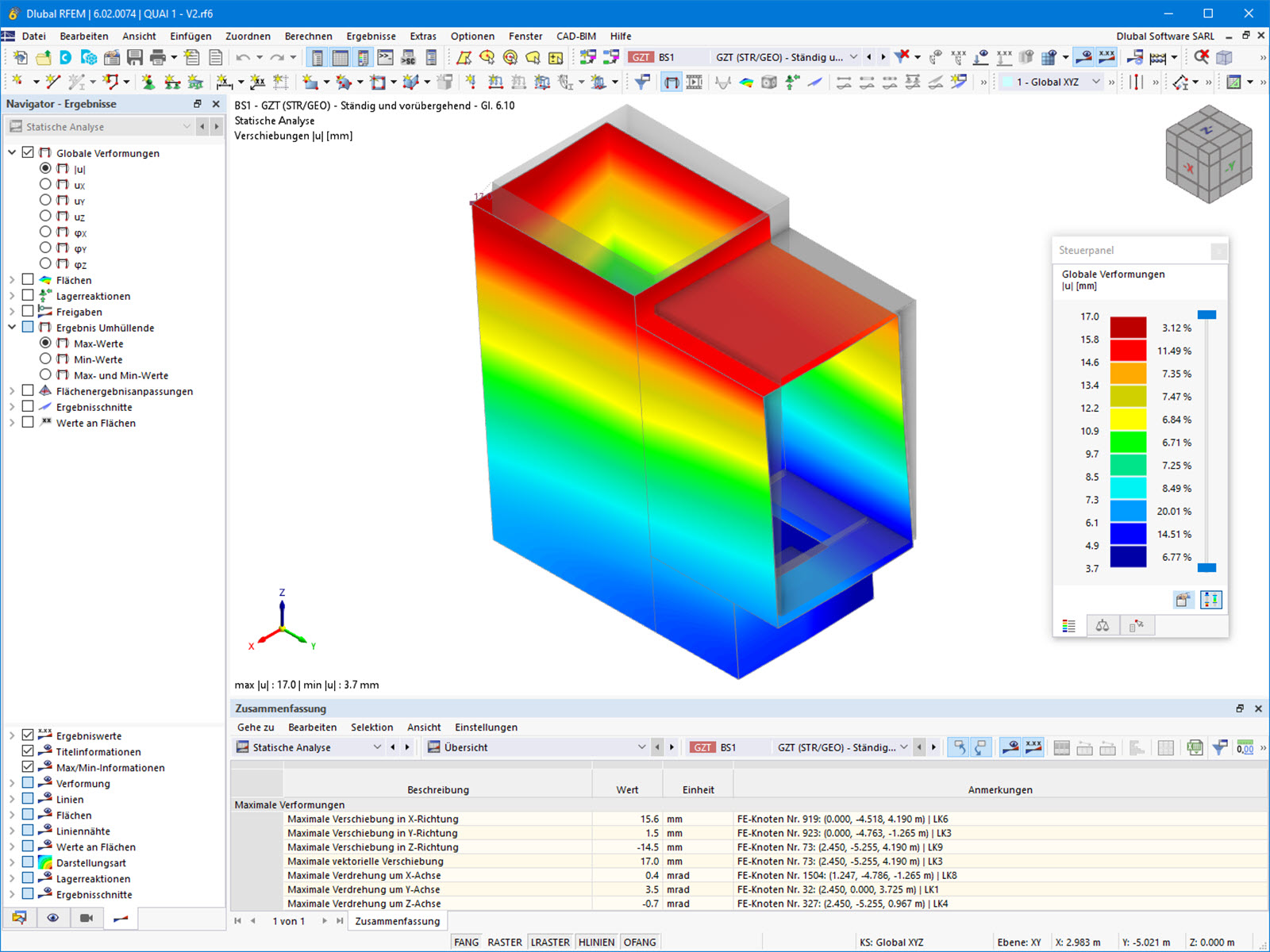
Task: Select the uX displacement radio button
Action: (x=45, y=184)
